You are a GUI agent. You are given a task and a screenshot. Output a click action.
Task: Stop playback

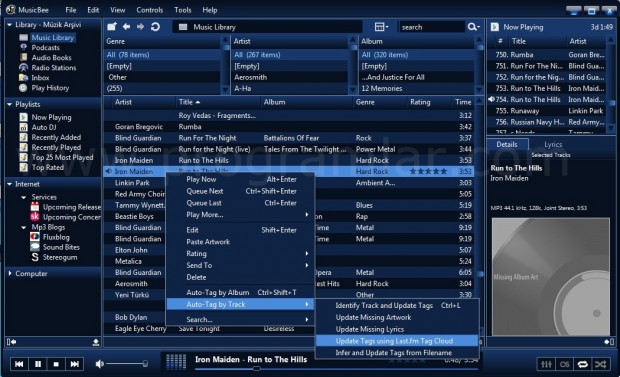pos(56,364)
